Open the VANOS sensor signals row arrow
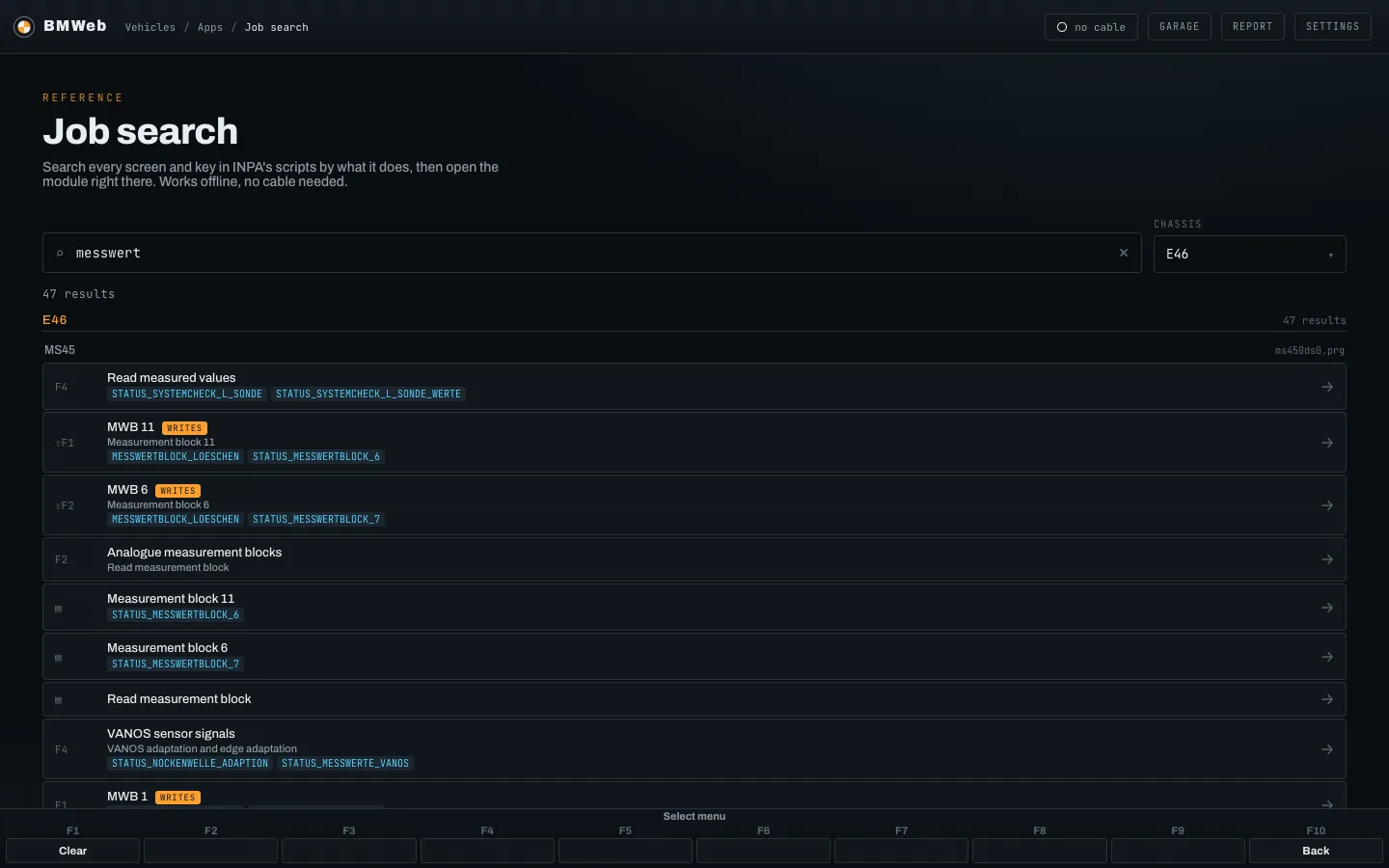 click(1327, 749)
